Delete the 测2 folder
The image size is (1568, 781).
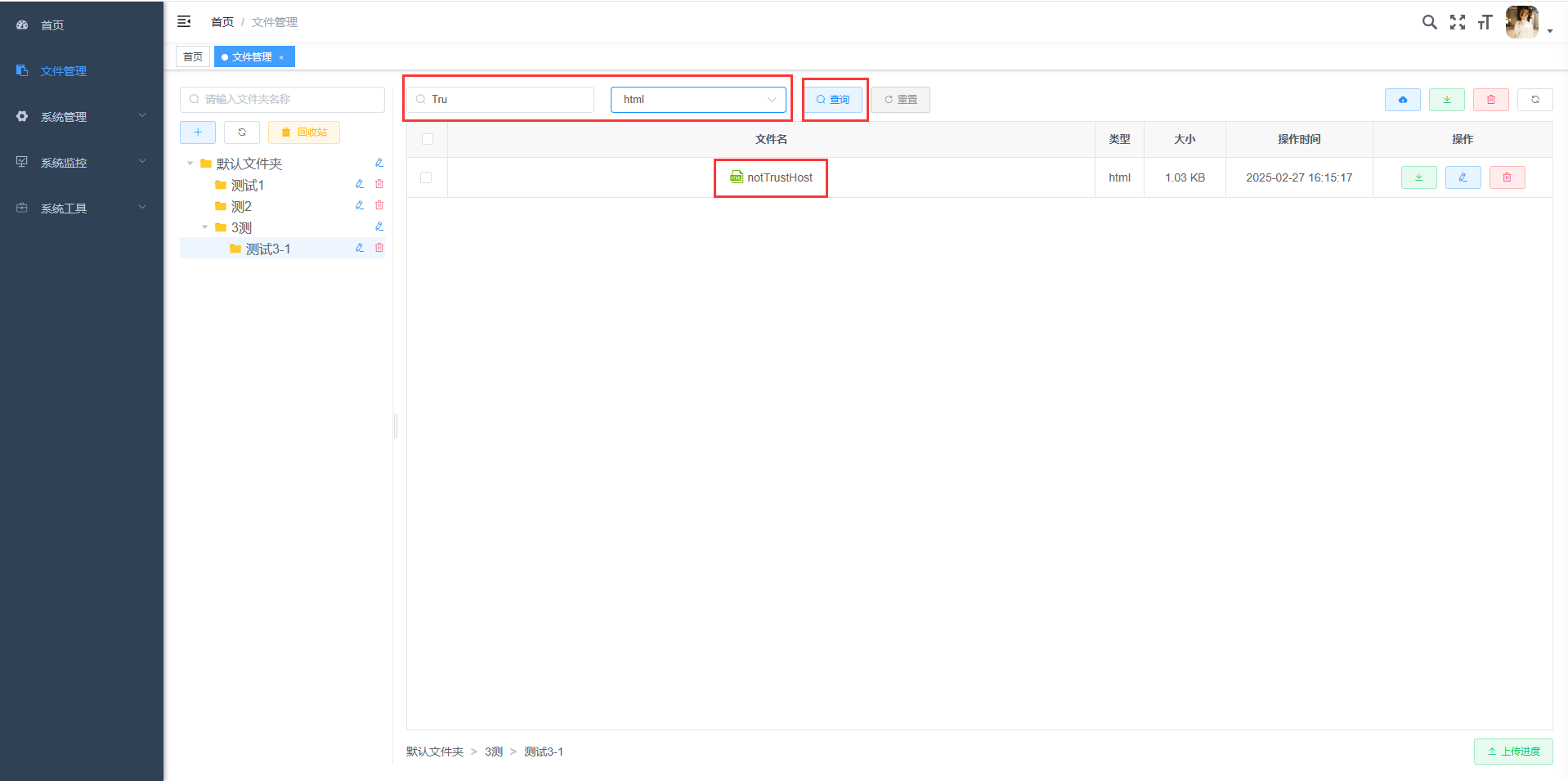pos(379,205)
